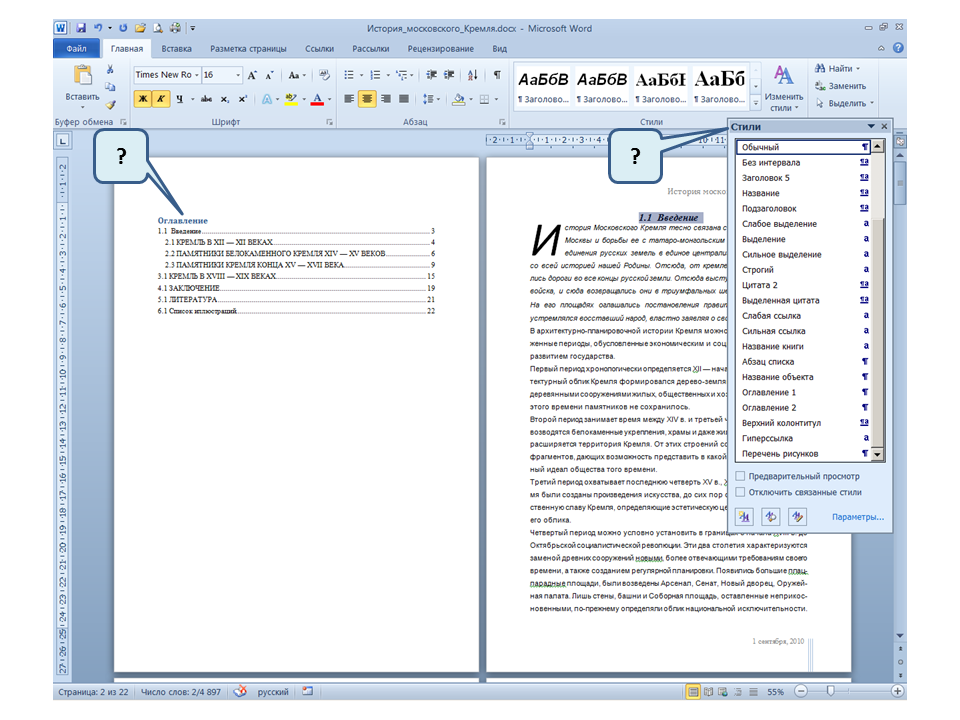
Task: Click the zoom slider handle
Action: click(x=830, y=691)
